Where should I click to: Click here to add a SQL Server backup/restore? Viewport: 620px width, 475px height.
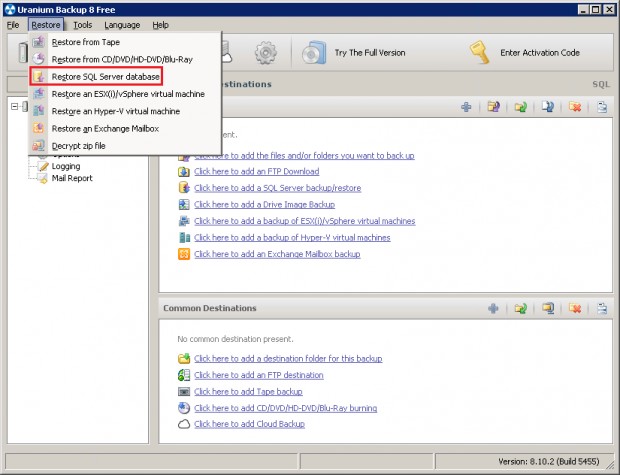pyautogui.click(x=278, y=188)
